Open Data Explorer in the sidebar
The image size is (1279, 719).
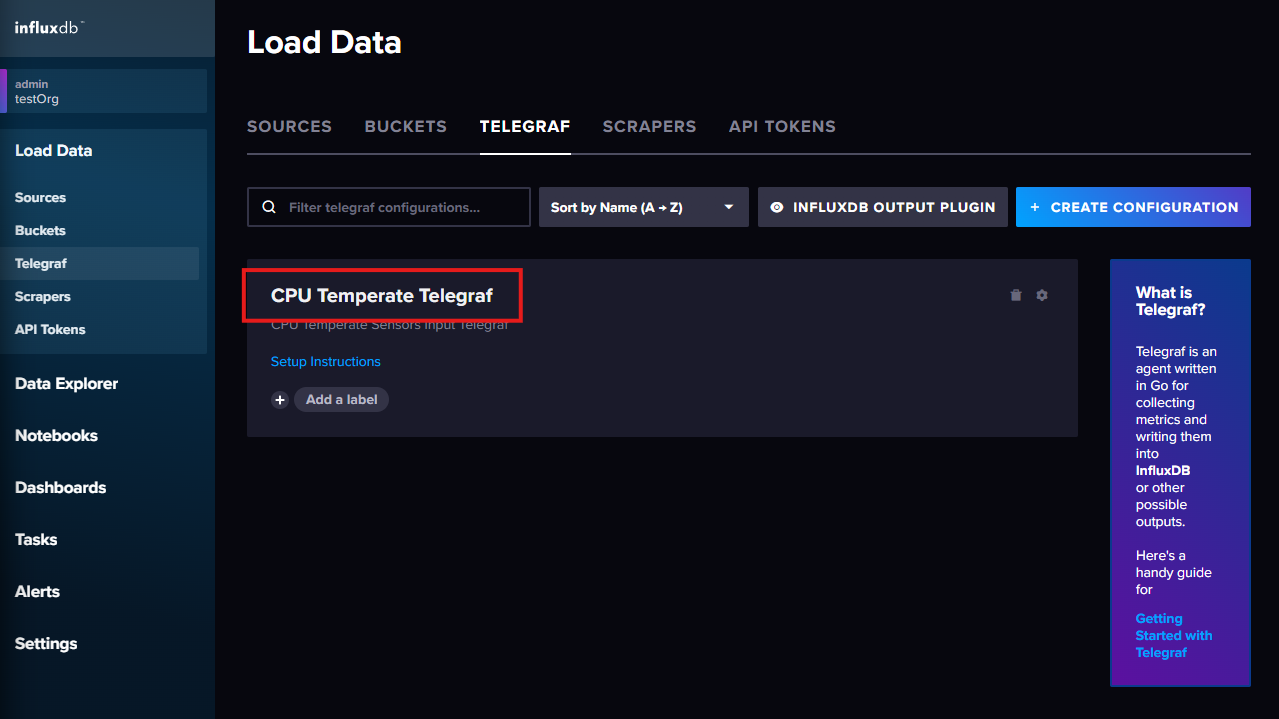point(66,384)
